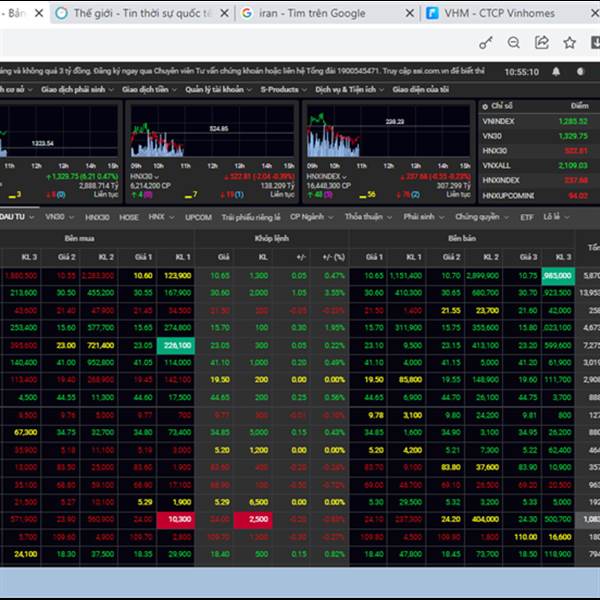The height and width of the screenshot is (600, 600).
Task: Open CP Ngành dropdown tab
Action: (311, 217)
